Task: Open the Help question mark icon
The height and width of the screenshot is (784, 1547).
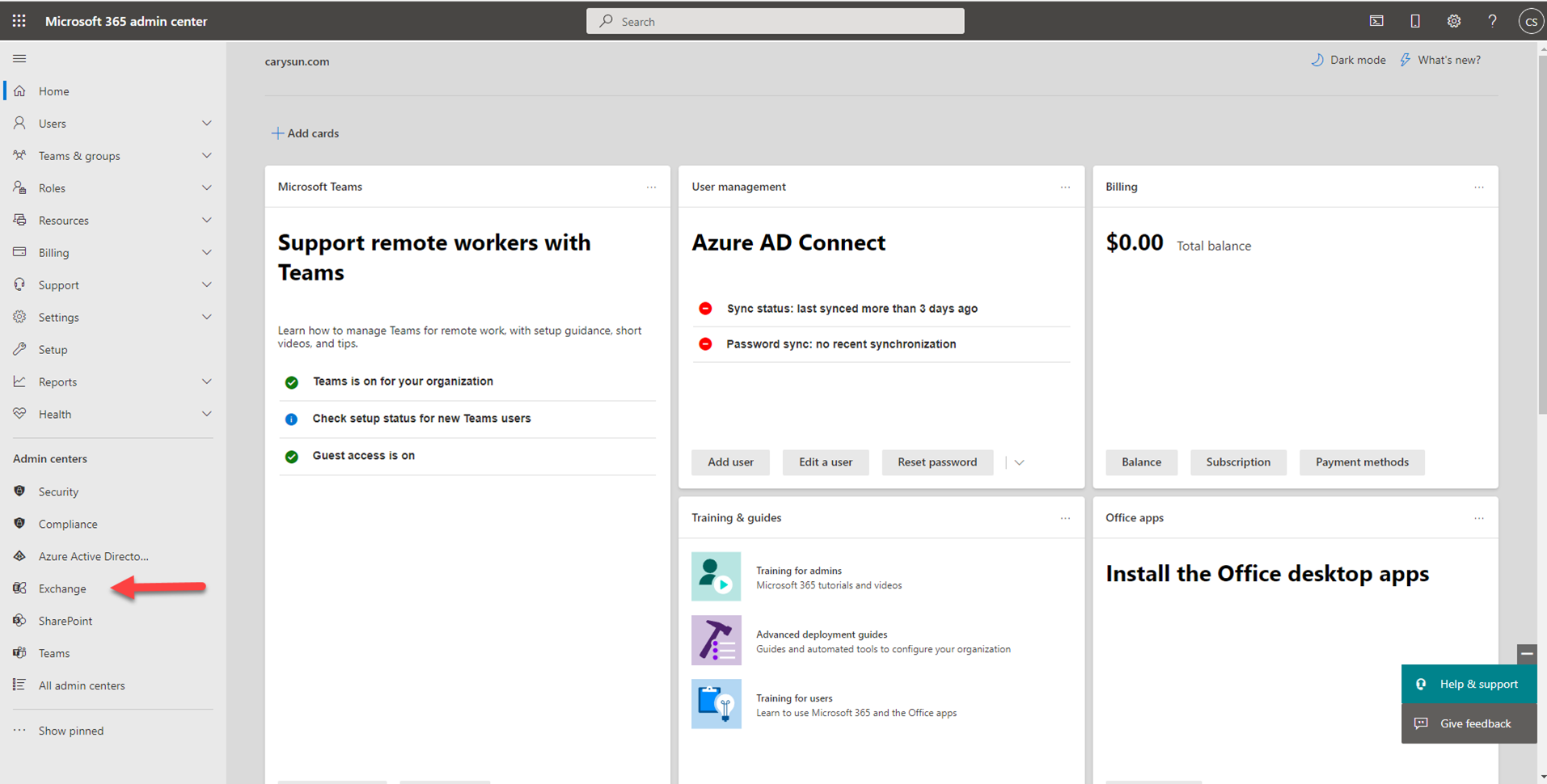Action: click(1492, 21)
